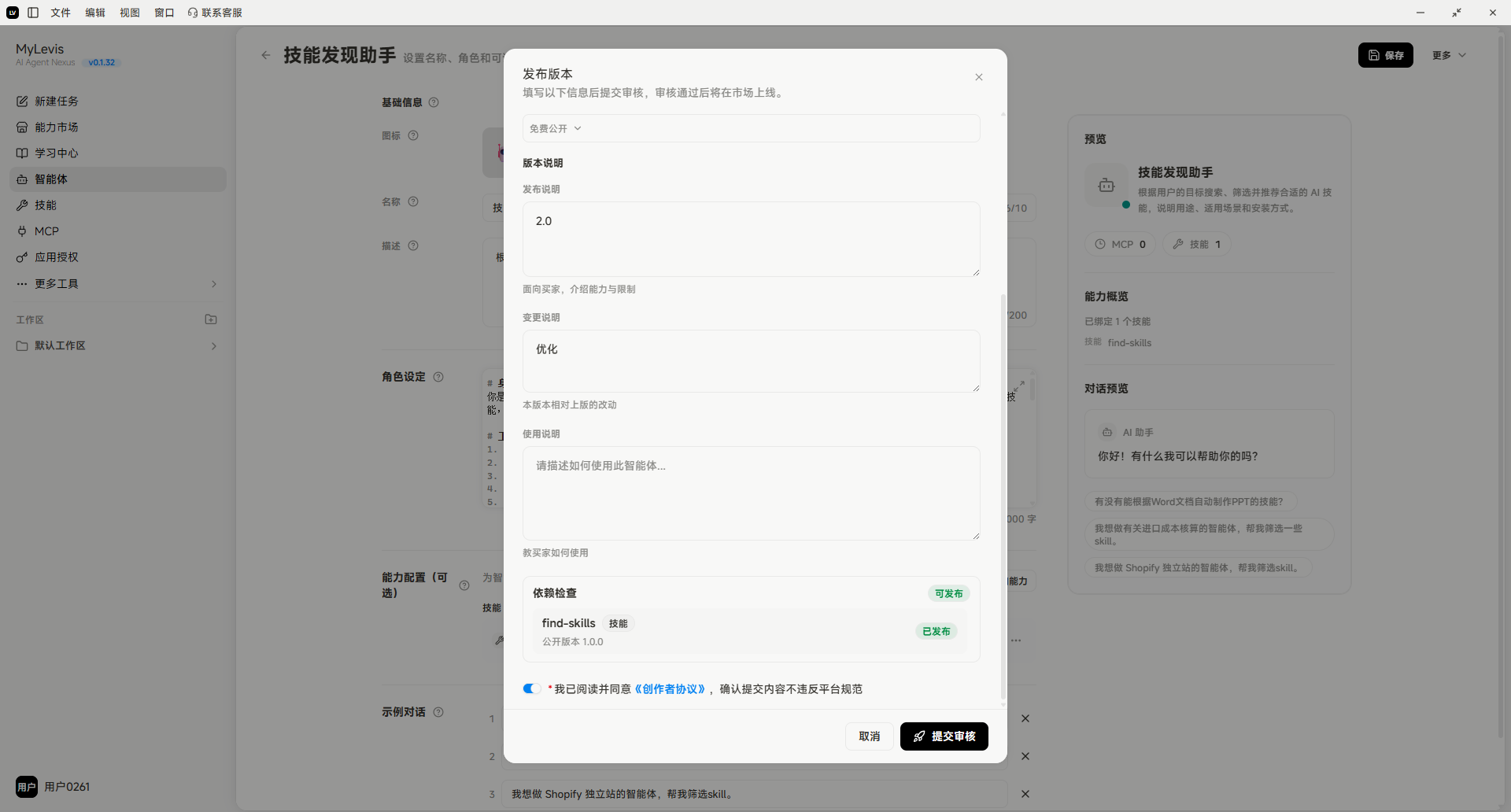
Task: Open 能力市场 from the sidebar
Action: (x=118, y=127)
